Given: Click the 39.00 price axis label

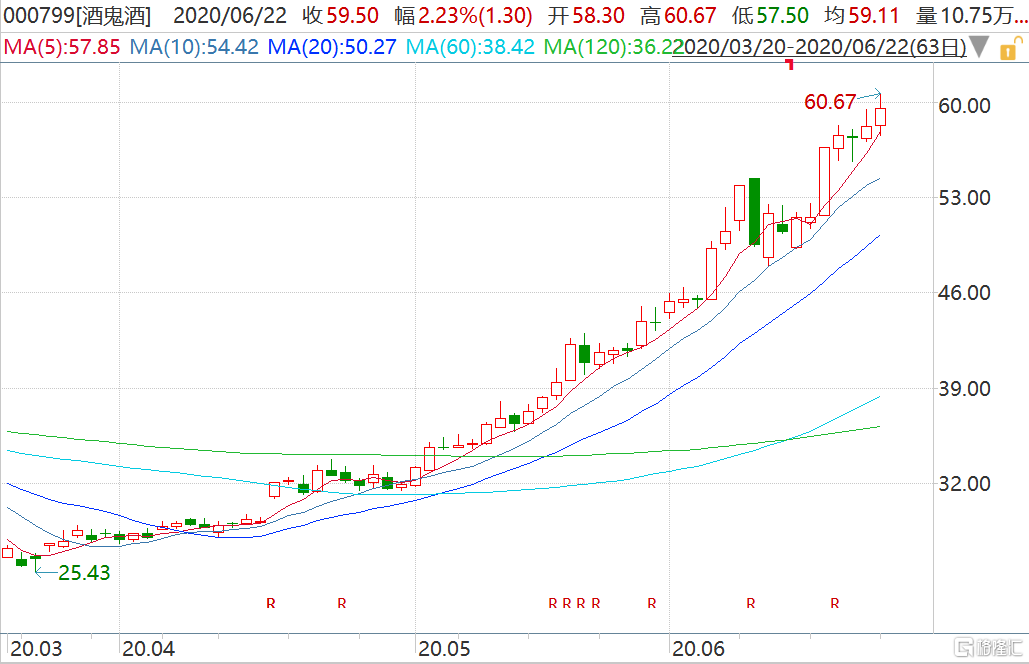Looking at the screenshot, I should 964,388.
